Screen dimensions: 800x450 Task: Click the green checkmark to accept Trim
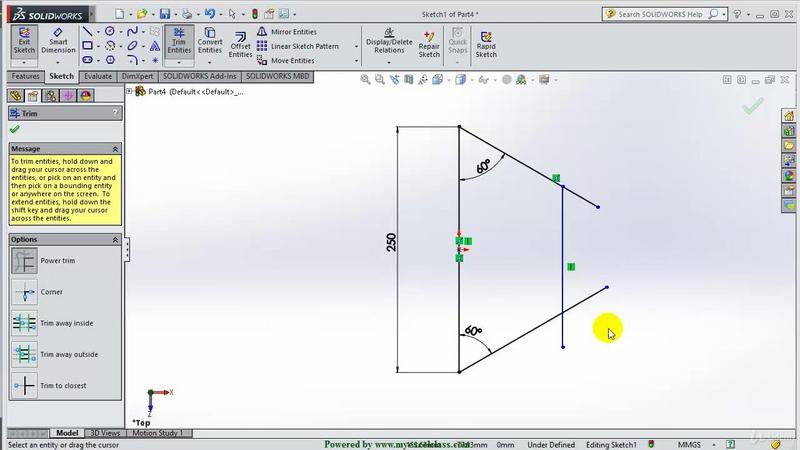coord(15,130)
